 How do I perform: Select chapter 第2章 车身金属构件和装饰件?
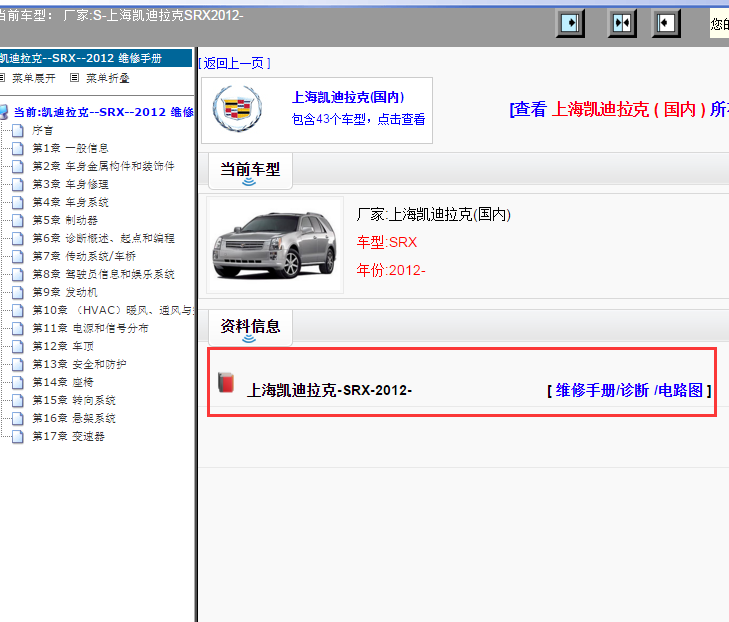point(103,166)
